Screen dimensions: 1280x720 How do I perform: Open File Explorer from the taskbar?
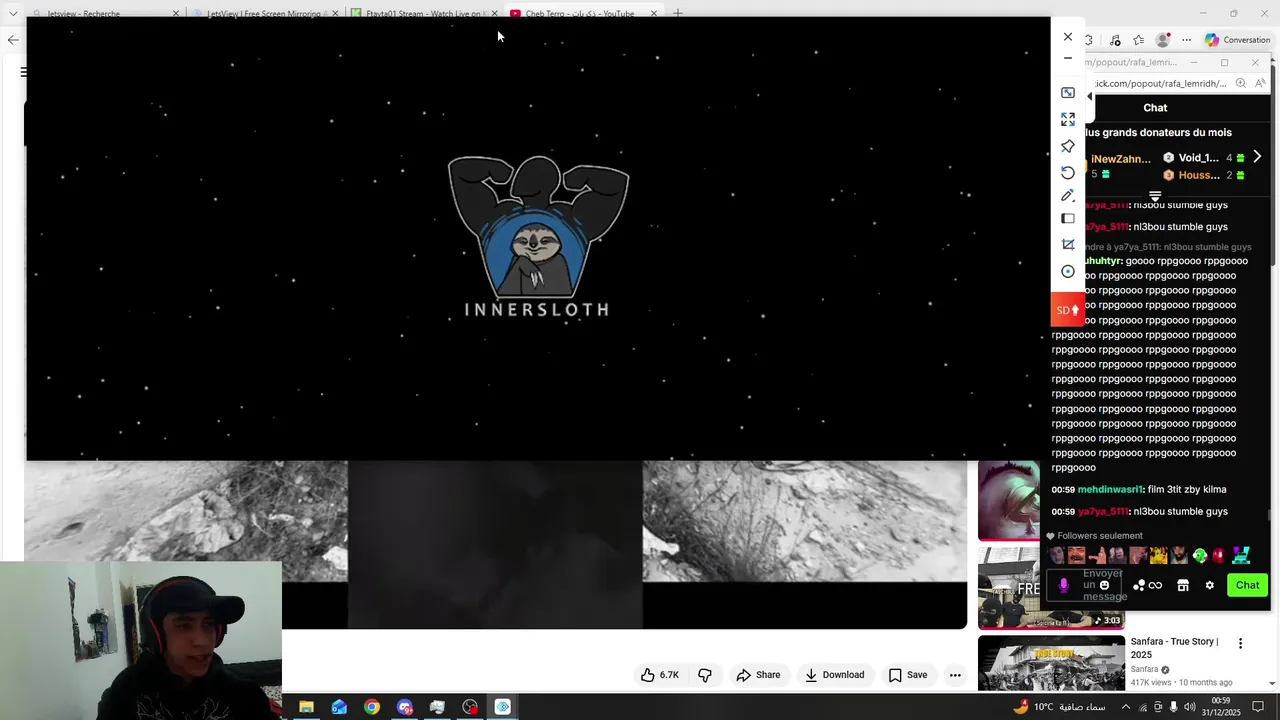(306, 707)
